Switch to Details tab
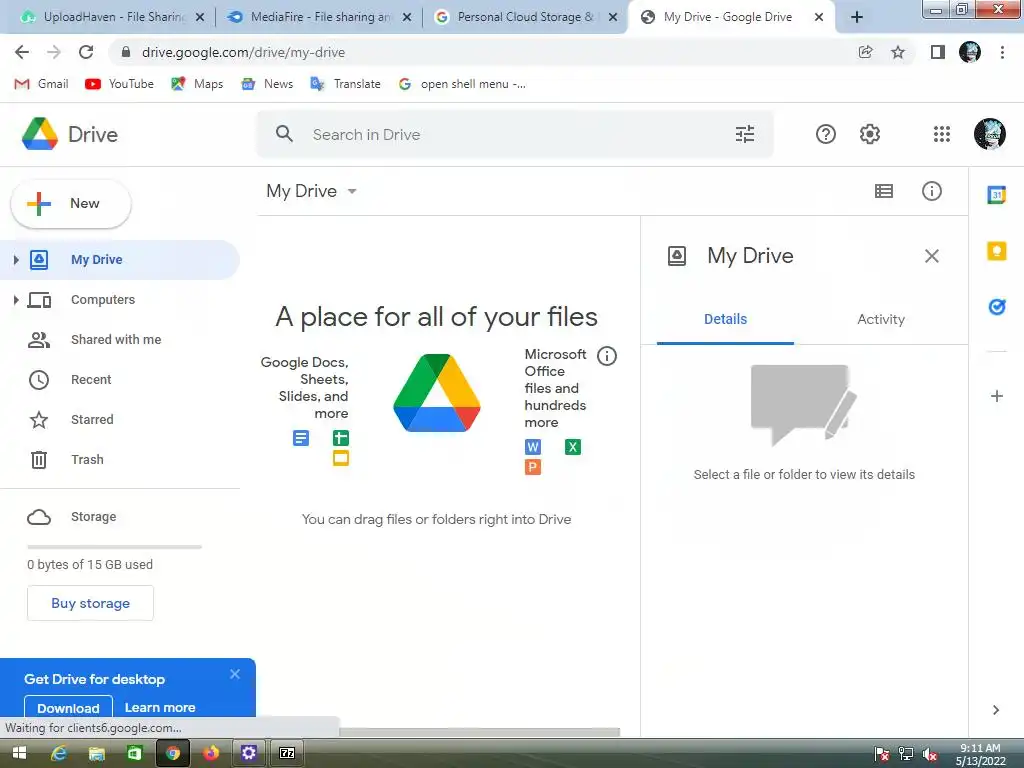The height and width of the screenshot is (768, 1024). tap(725, 319)
